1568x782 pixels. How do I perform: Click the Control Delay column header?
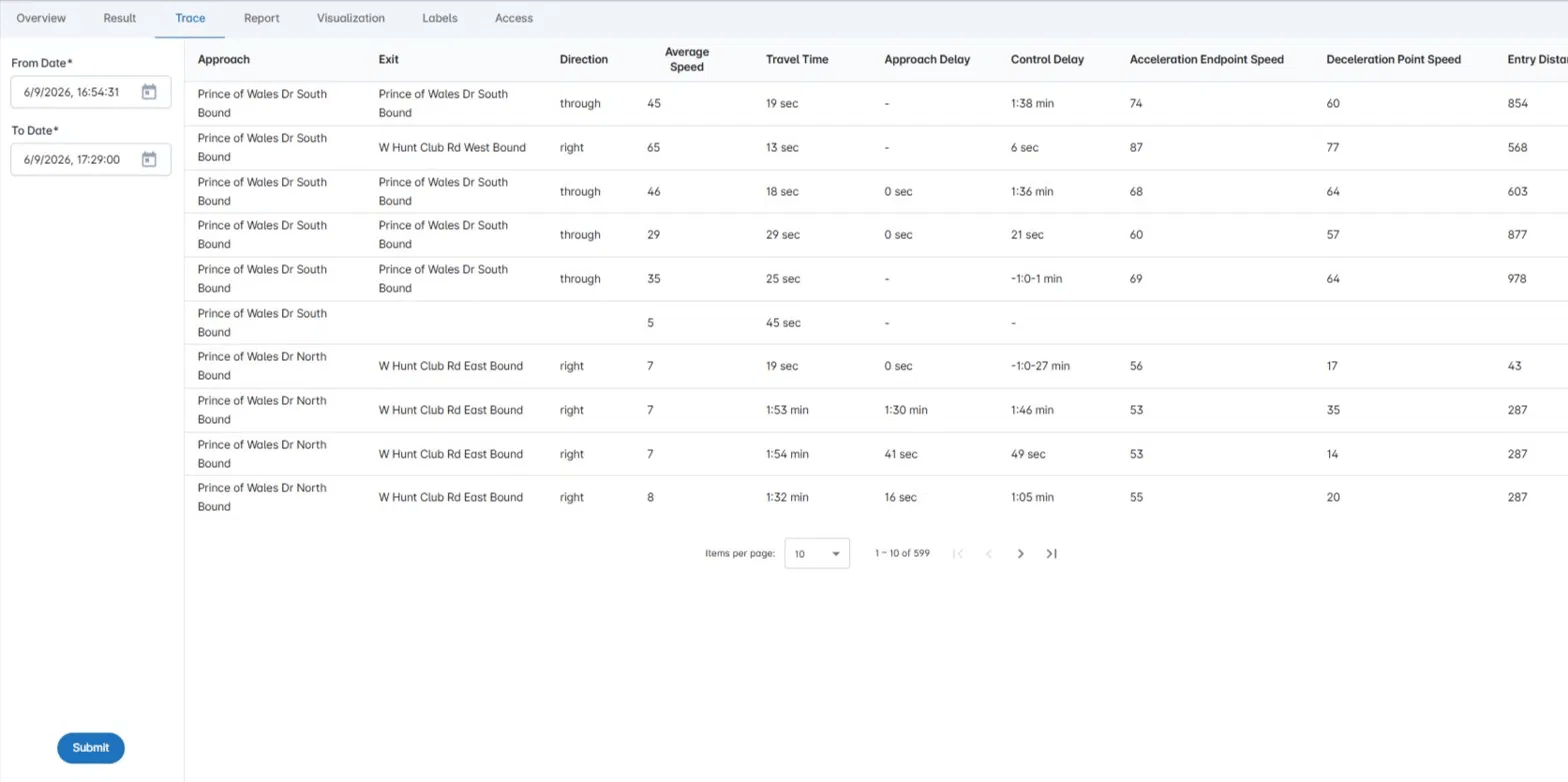click(x=1047, y=59)
